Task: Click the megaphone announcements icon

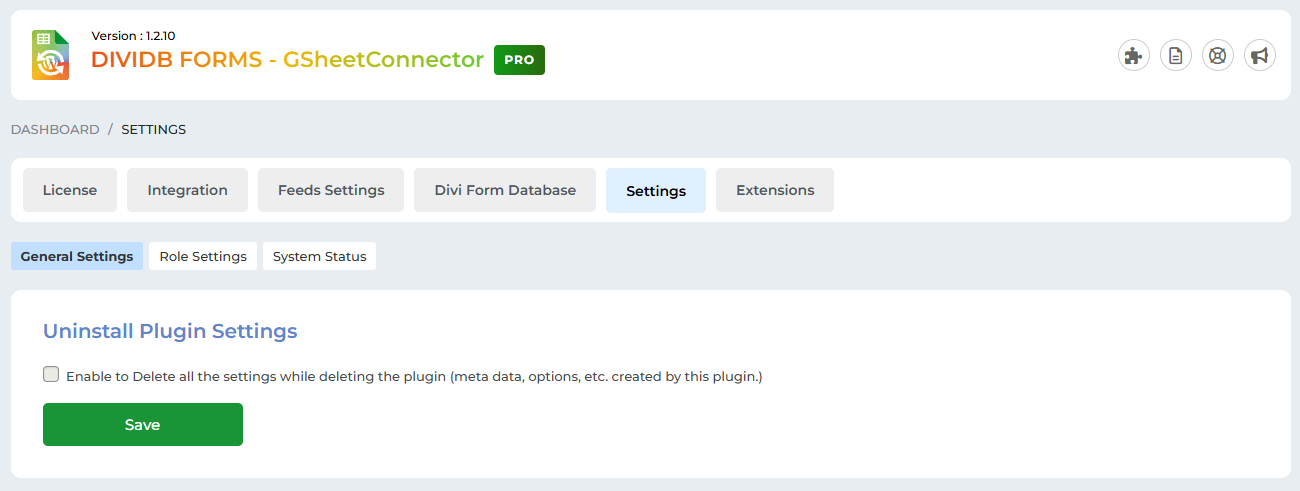Action: click(x=1259, y=56)
